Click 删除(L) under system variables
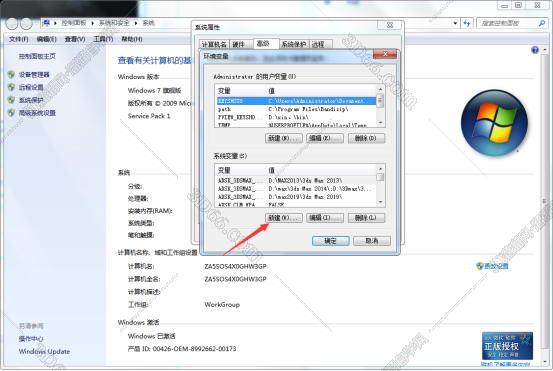This screenshot has height=371, width=553. (x=366, y=218)
